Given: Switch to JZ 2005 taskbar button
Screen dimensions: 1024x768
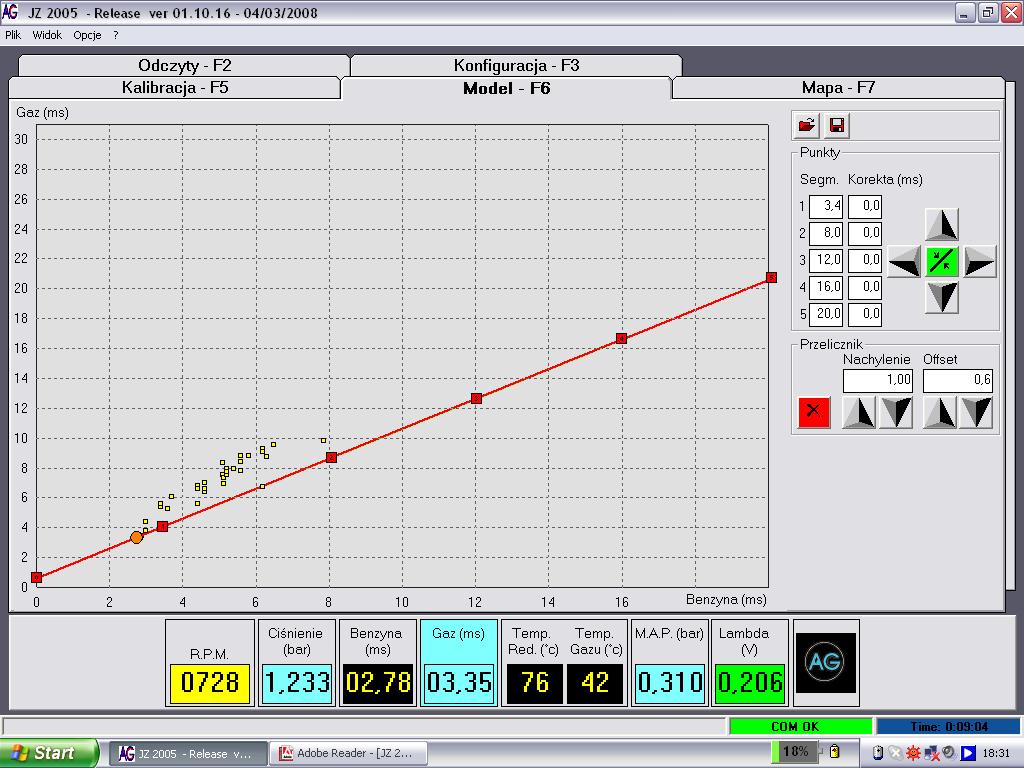Looking at the screenshot, I should (x=187, y=754).
